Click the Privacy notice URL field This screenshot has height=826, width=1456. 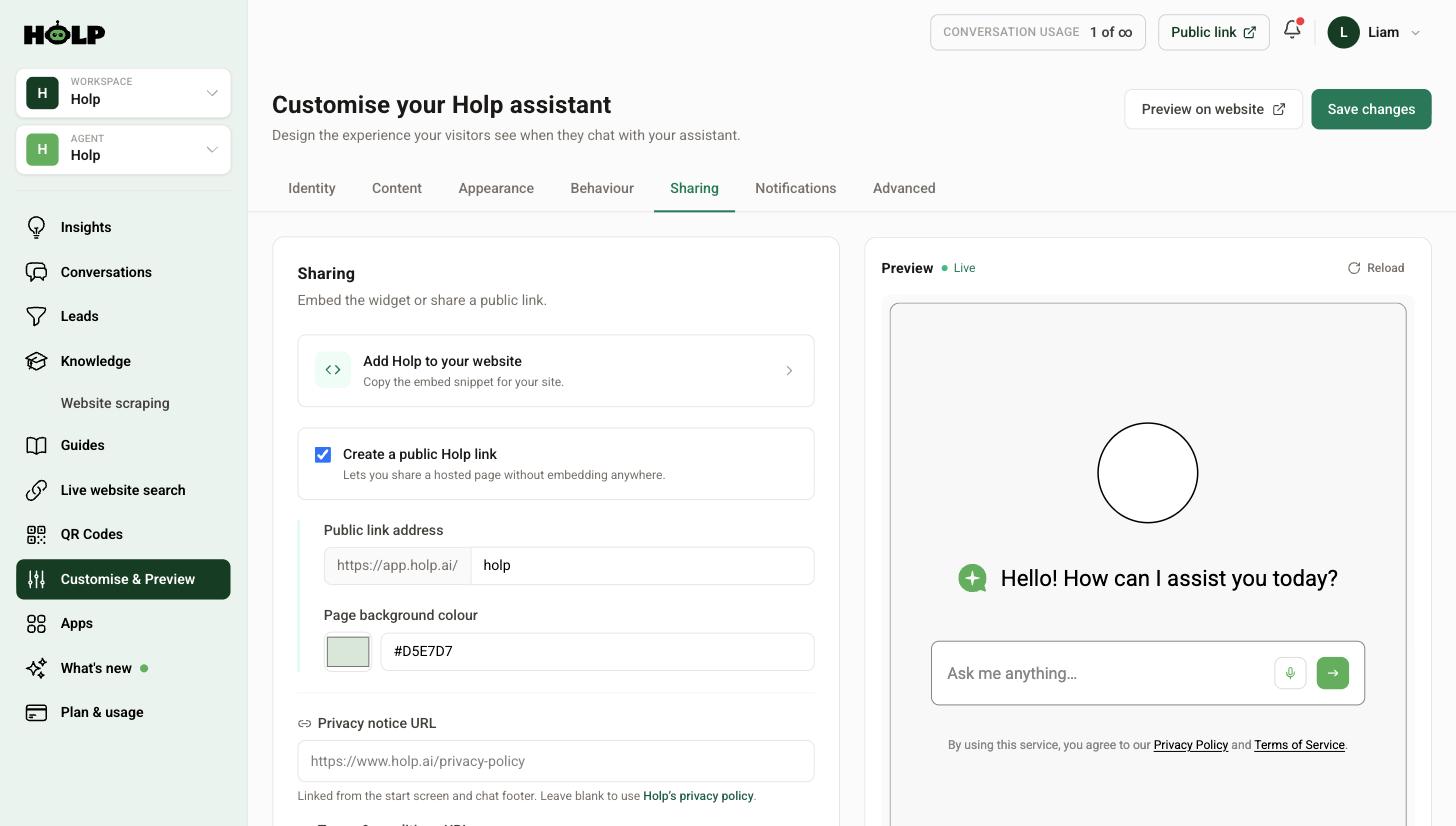click(556, 761)
